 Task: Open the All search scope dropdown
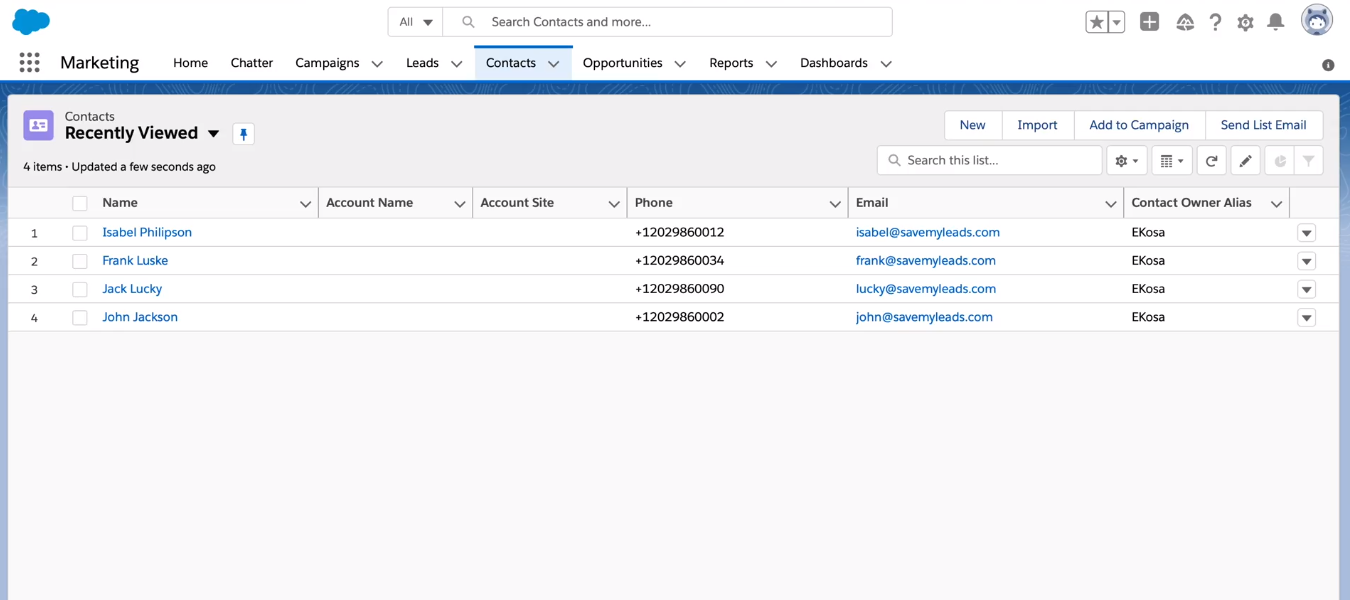coord(415,22)
